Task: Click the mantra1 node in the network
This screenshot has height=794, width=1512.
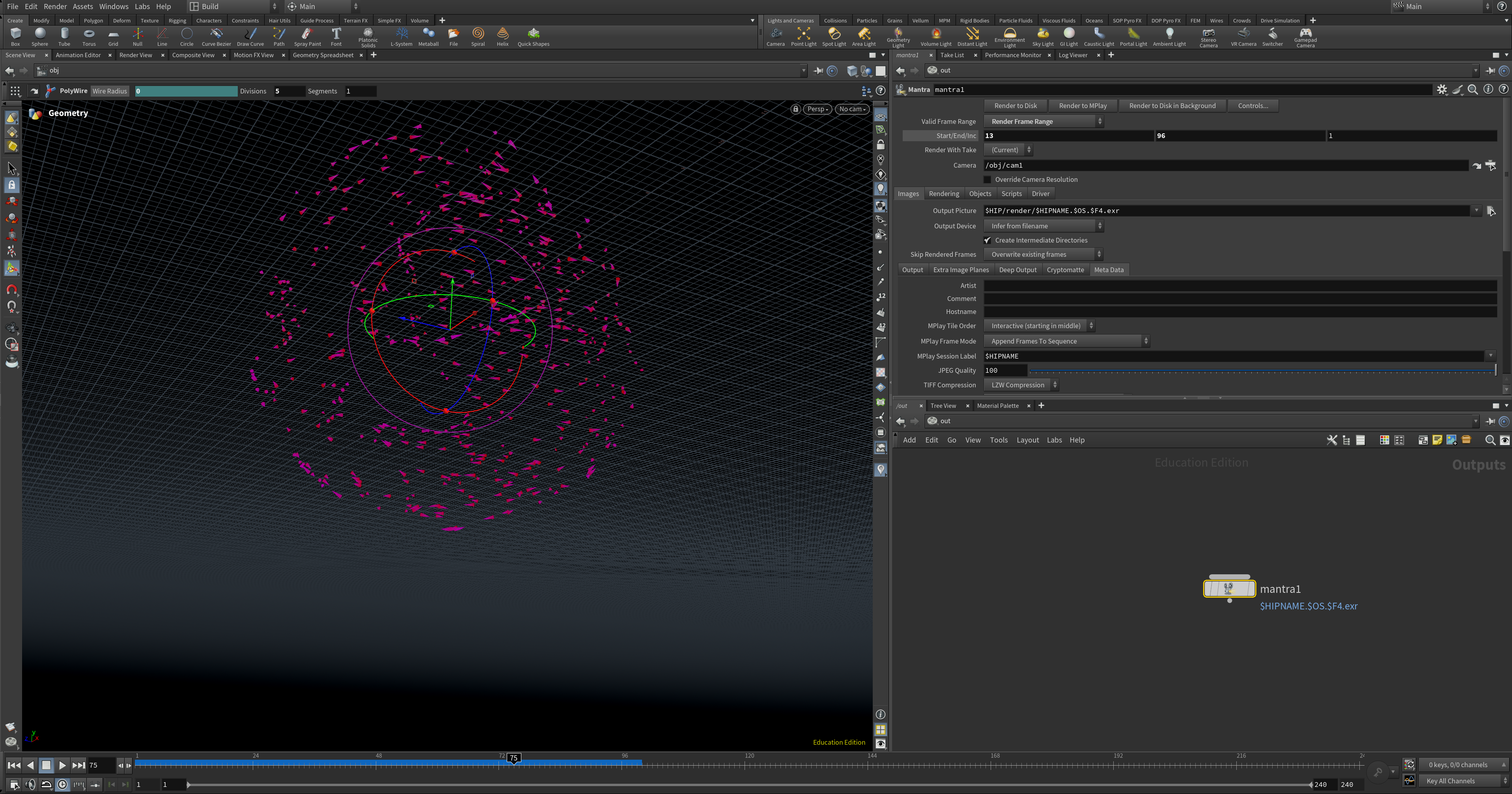Action: 1230,588
